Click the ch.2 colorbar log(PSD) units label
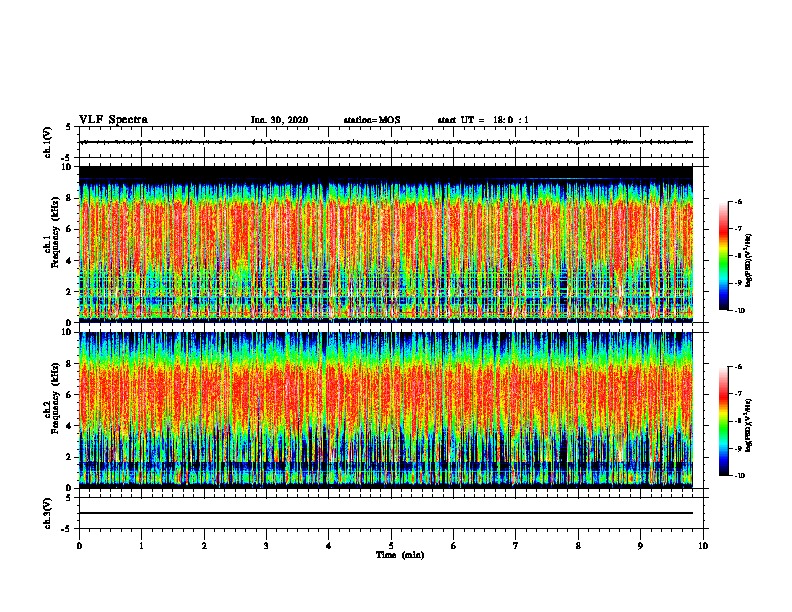This screenshot has width=792, height=612. [x=749, y=426]
